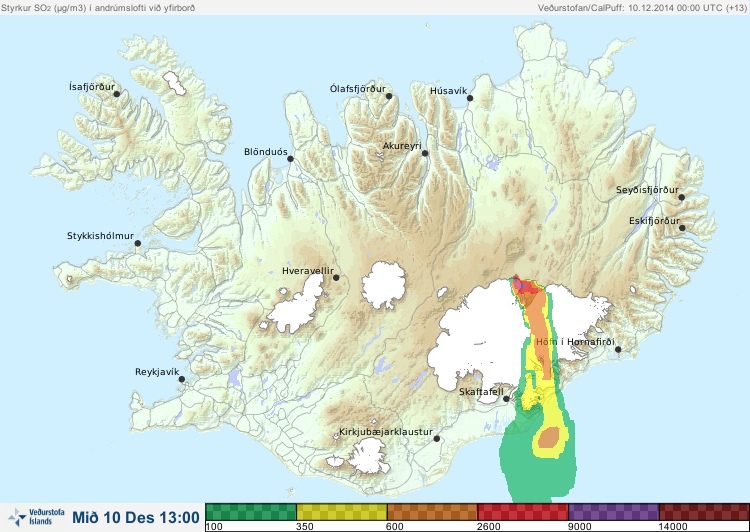
Task: Select the red 2600 legend swatch
Action: click(x=523, y=512)
